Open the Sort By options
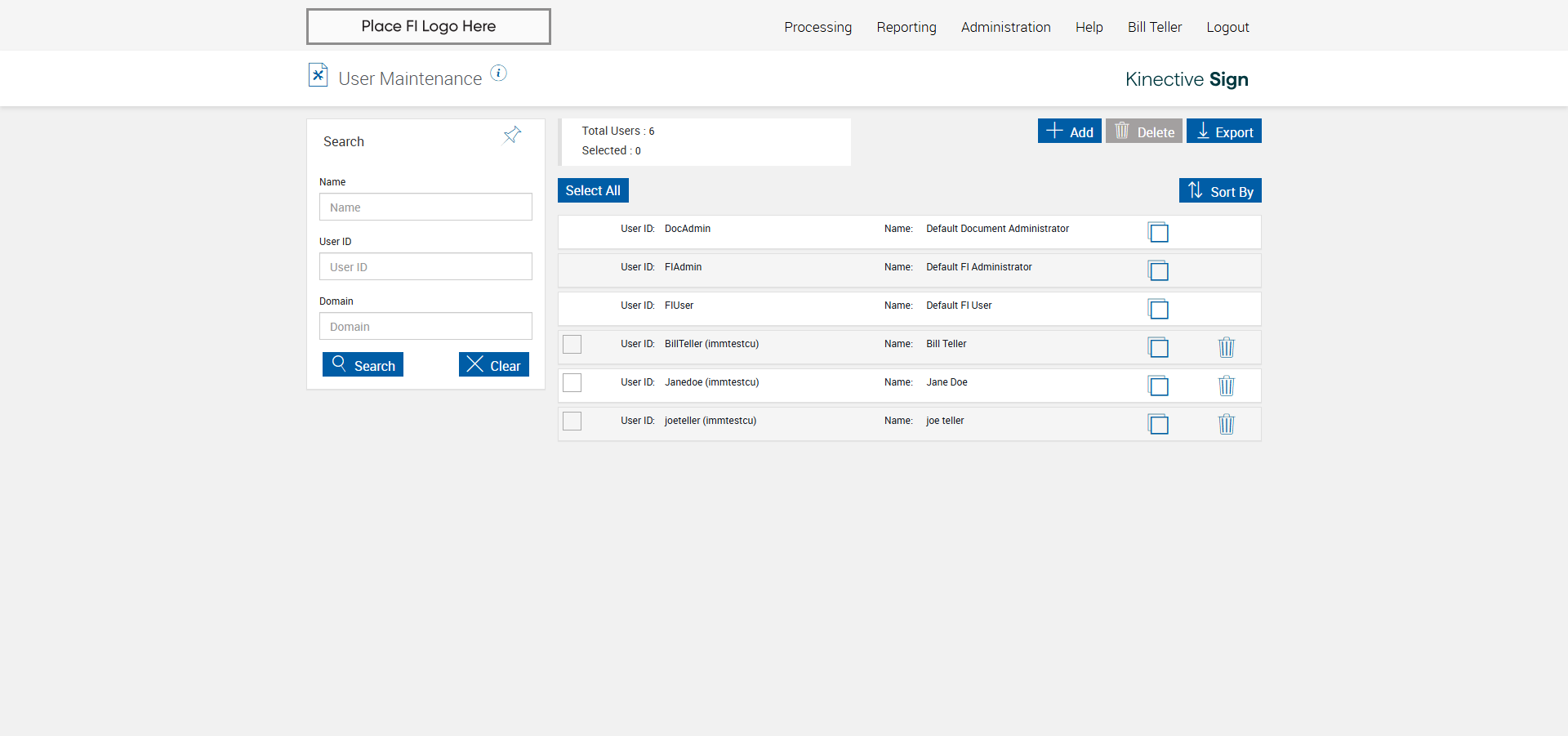This screenshot has width=1568, height=736. point(1220,190)
